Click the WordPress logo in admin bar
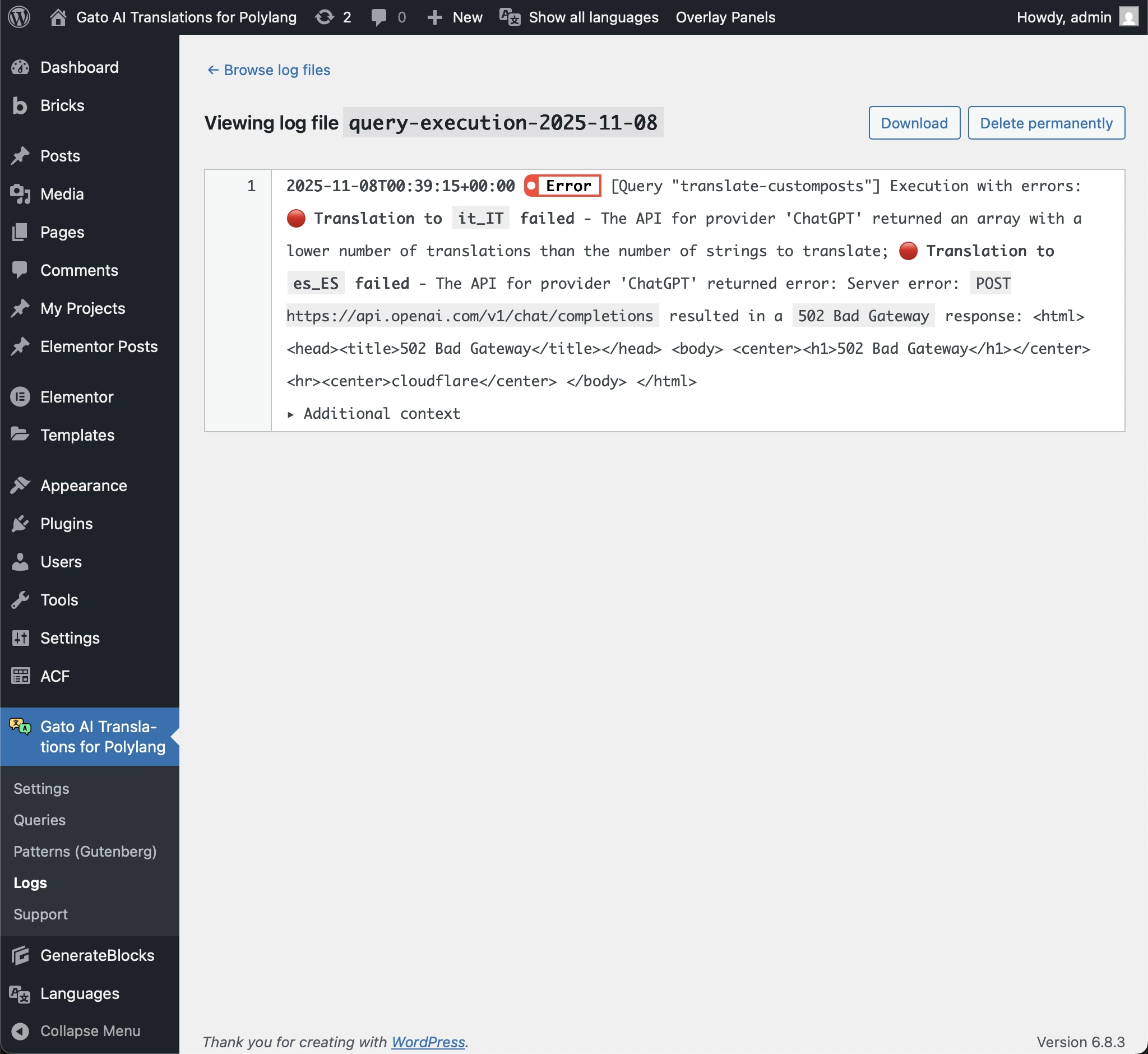The width and height of the screenshot is (1148, 1054). [19, 17]
